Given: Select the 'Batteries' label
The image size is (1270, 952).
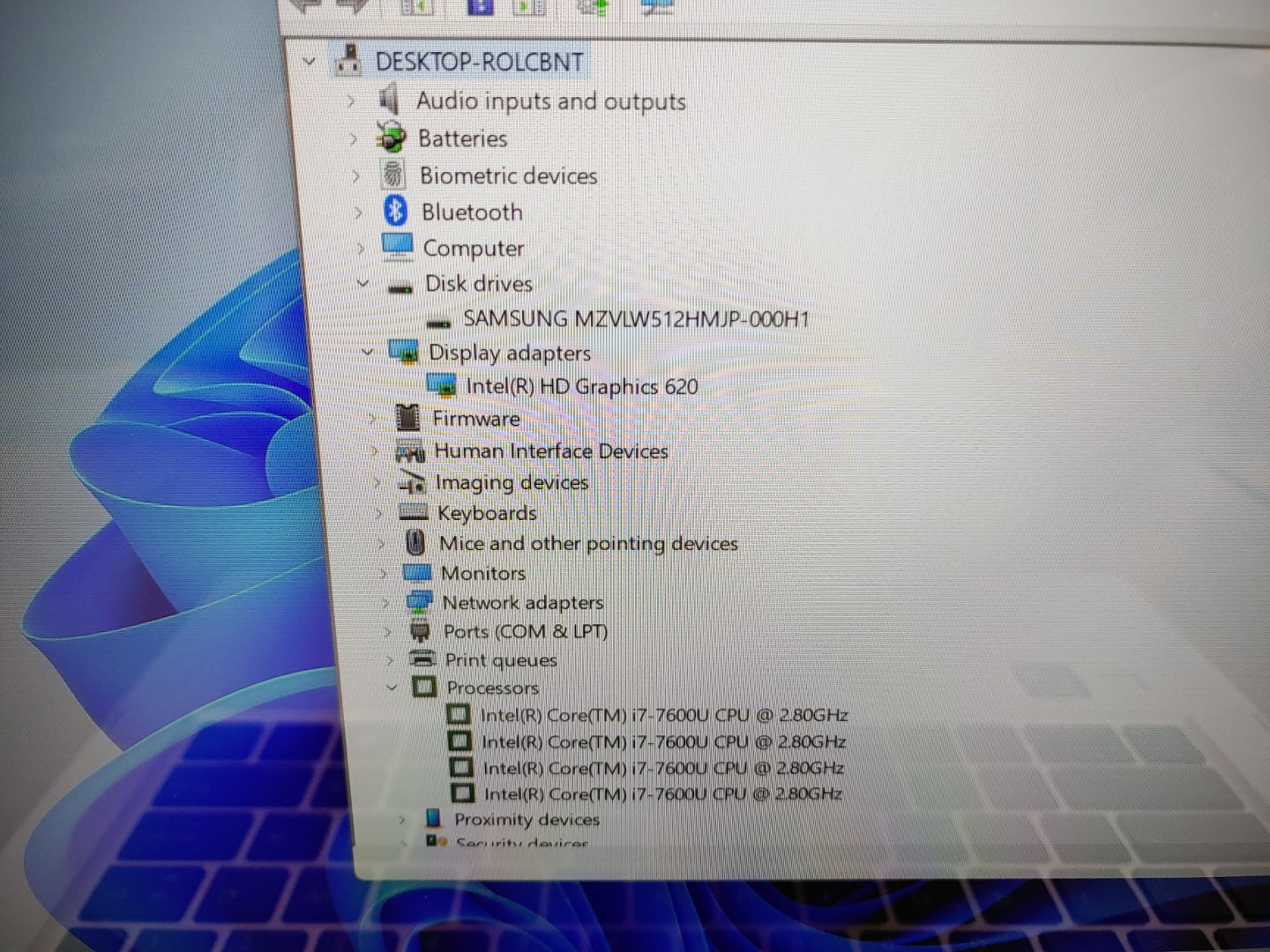Looking at the screenshot, I should click(x=463, y=138).
